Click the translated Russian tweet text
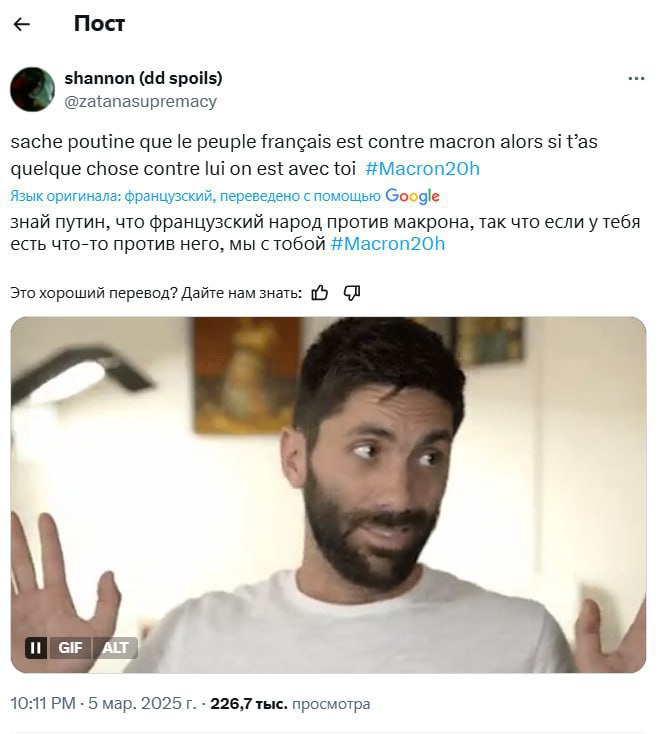 (325, 233)
